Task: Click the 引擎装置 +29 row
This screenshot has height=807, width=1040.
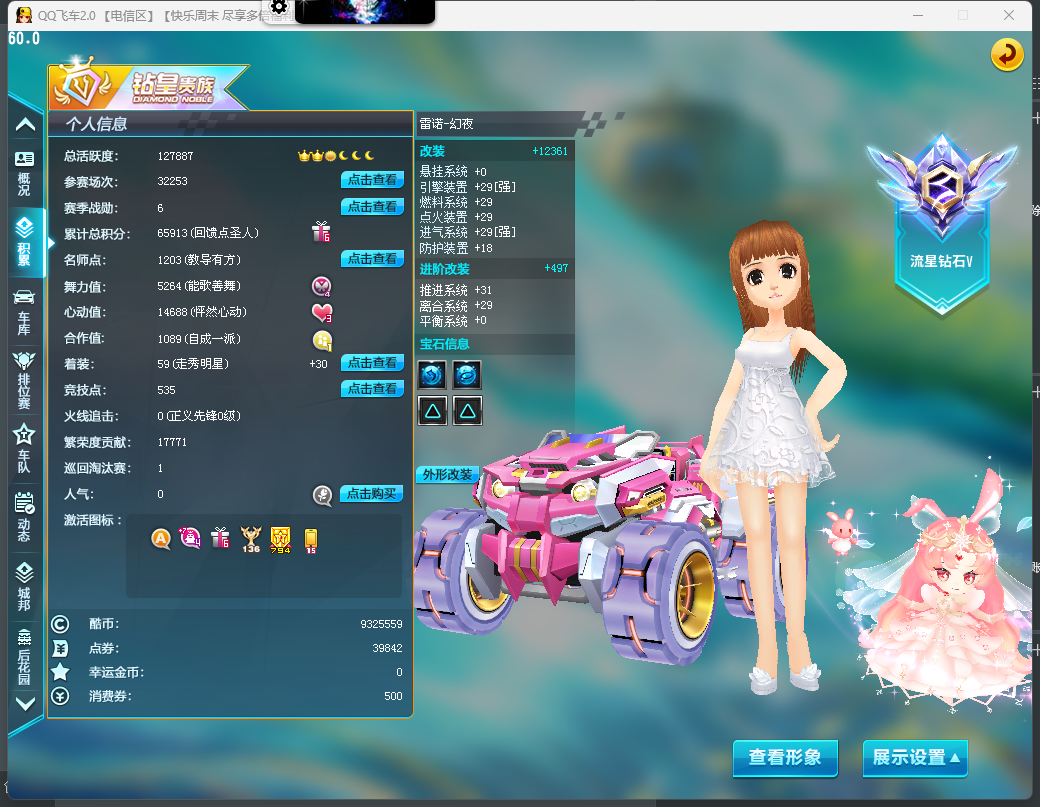Action: [468, 187]
